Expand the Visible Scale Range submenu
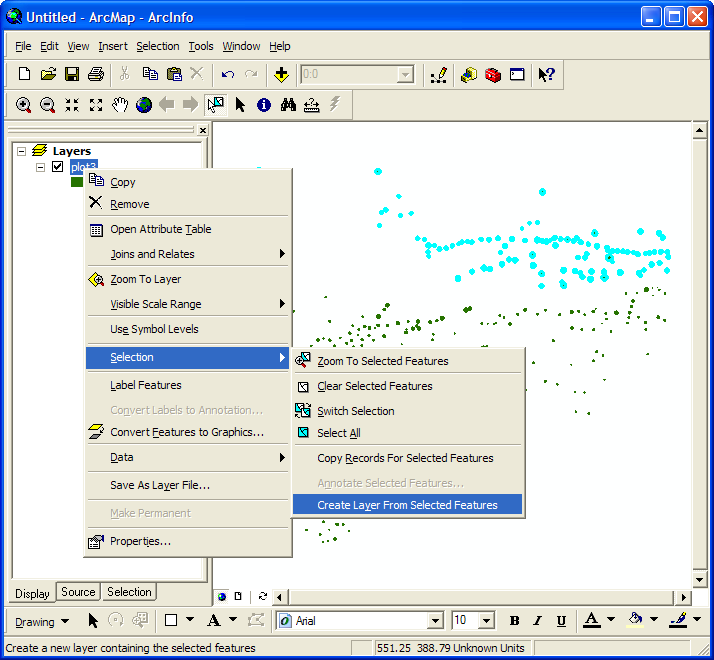Image resolution: width=714 pixels, height=660 pixels. pos(188,304)
